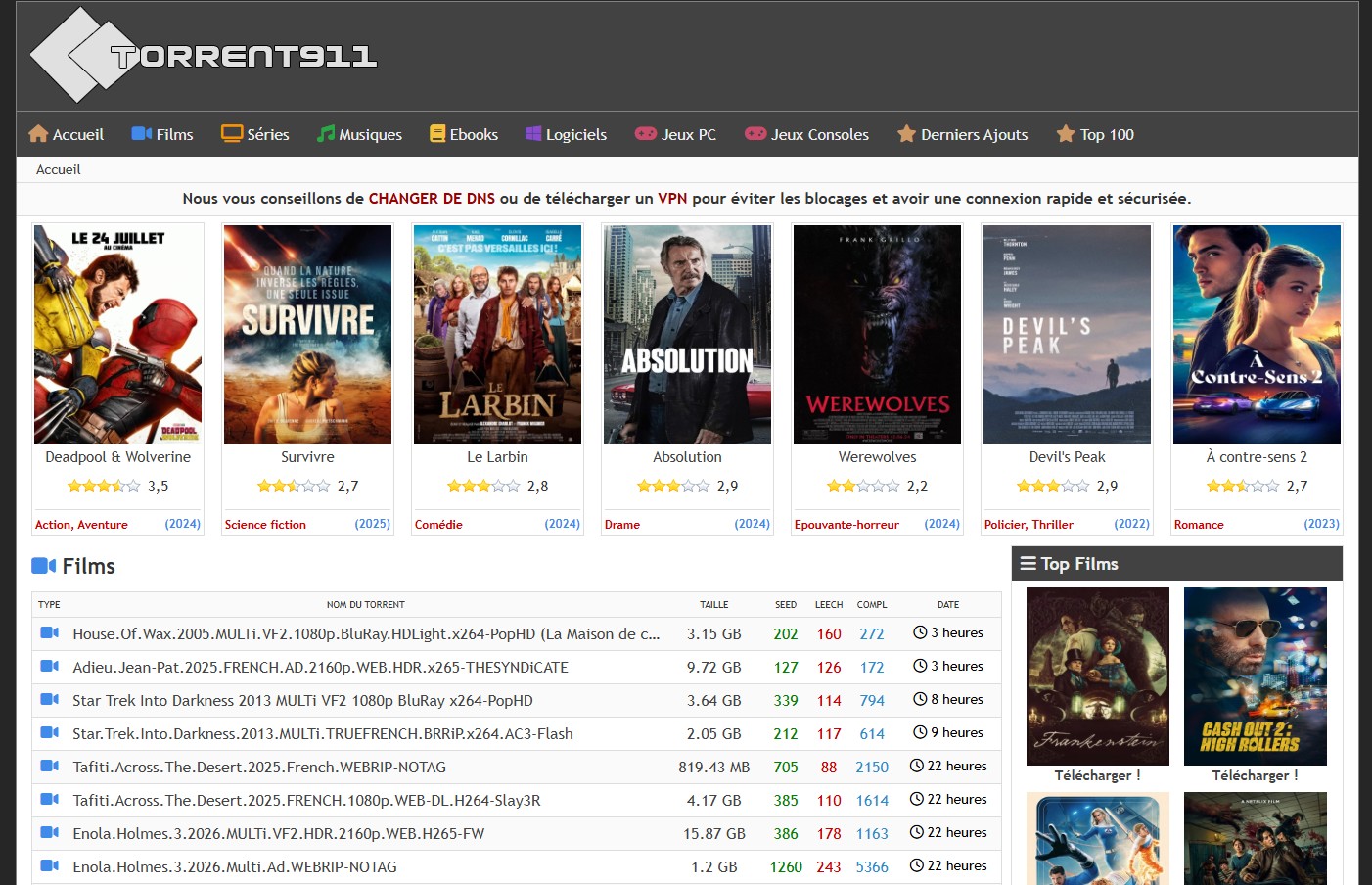The image size is (1372, 885).
Task: Open the Frankenstein poster in Top Films
Action: 1098,676
